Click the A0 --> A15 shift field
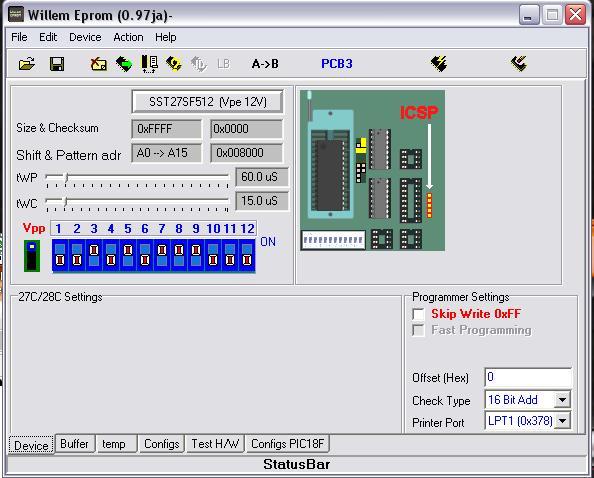The image size is (594, 478). [166, 153]
